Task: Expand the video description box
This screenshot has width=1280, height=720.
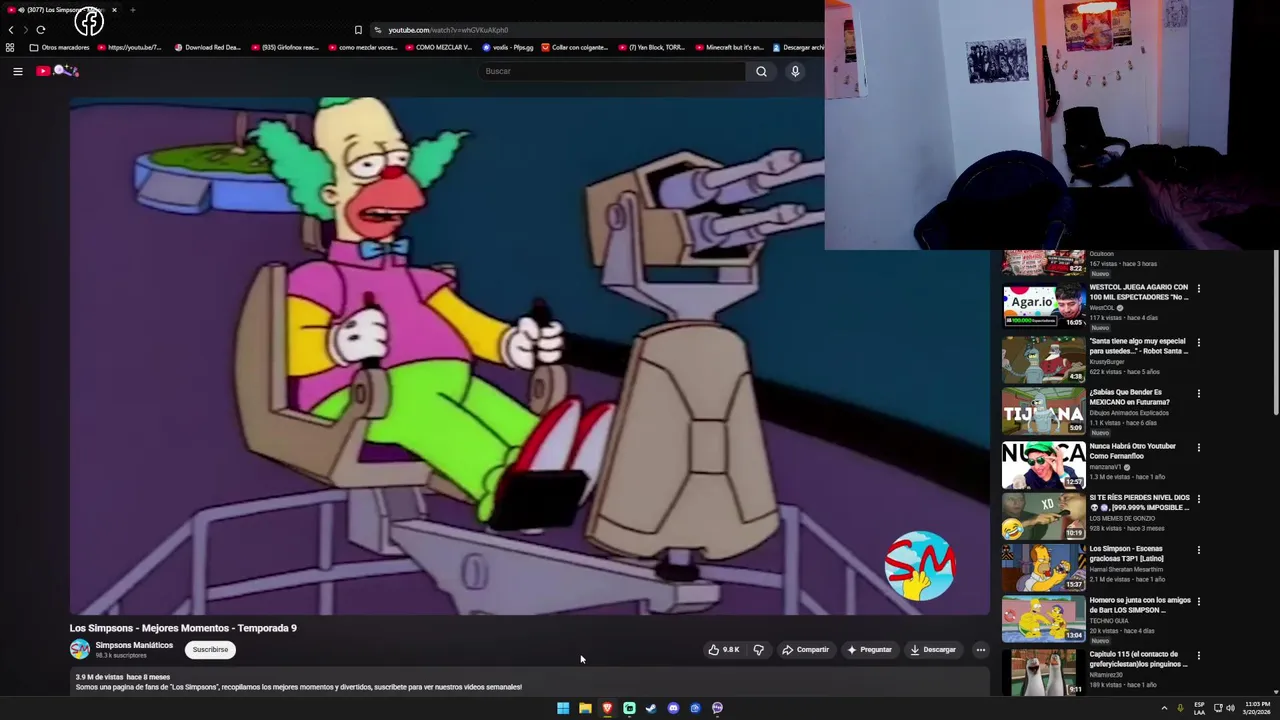Action: point(529,682)
